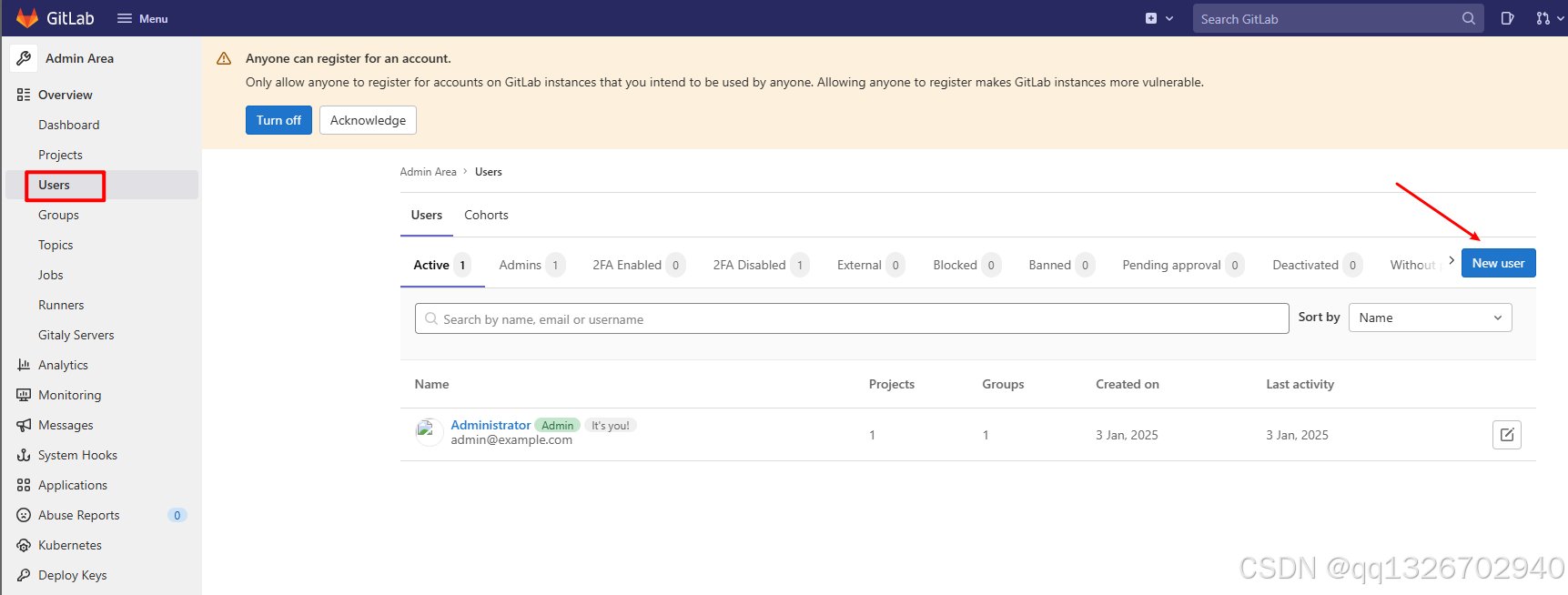The width and height of the screenshot is (1568, 595).
Task: Open Kubernetes section
Action: pyautogui.click(x=70, y=545)
